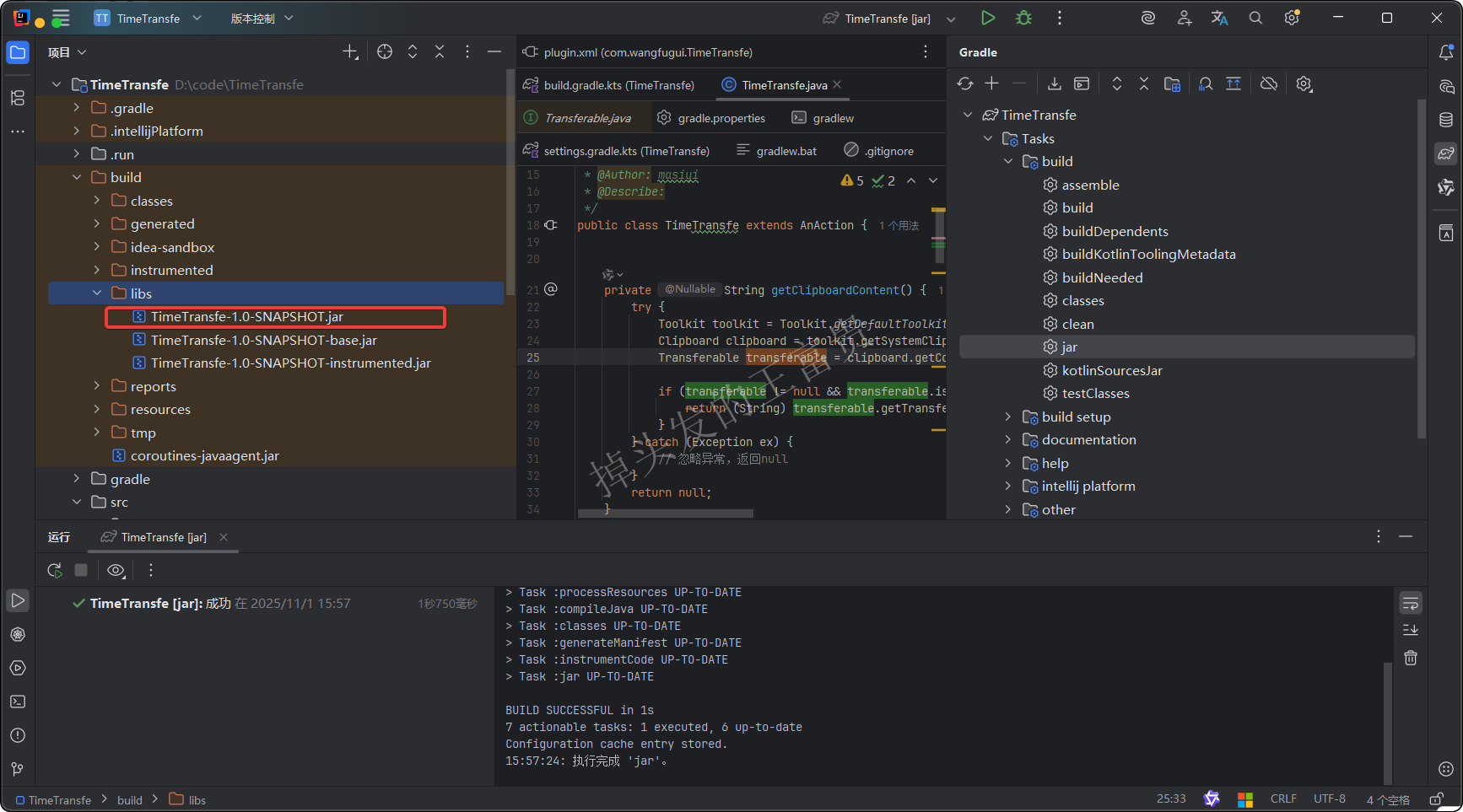This screenshot has height=812, width=1463.
Task: Expand the .gradle folder
Action: click(x=76, y=108)
